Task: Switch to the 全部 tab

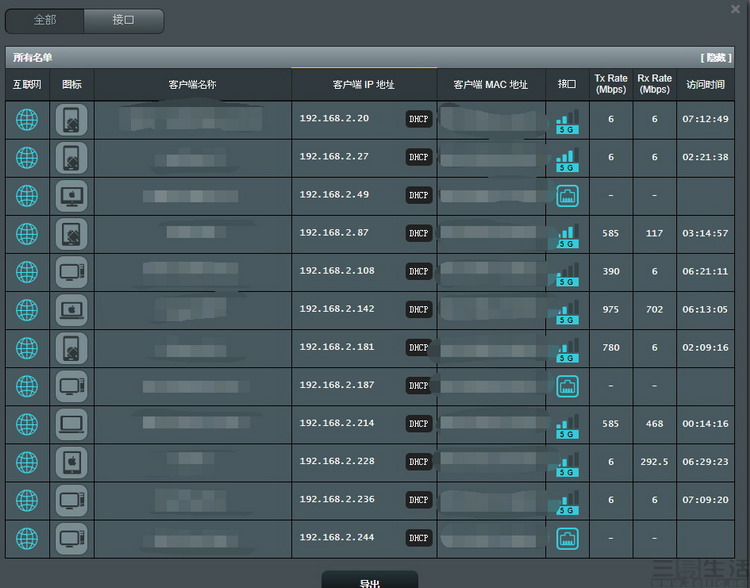Action: click(45, 20)
